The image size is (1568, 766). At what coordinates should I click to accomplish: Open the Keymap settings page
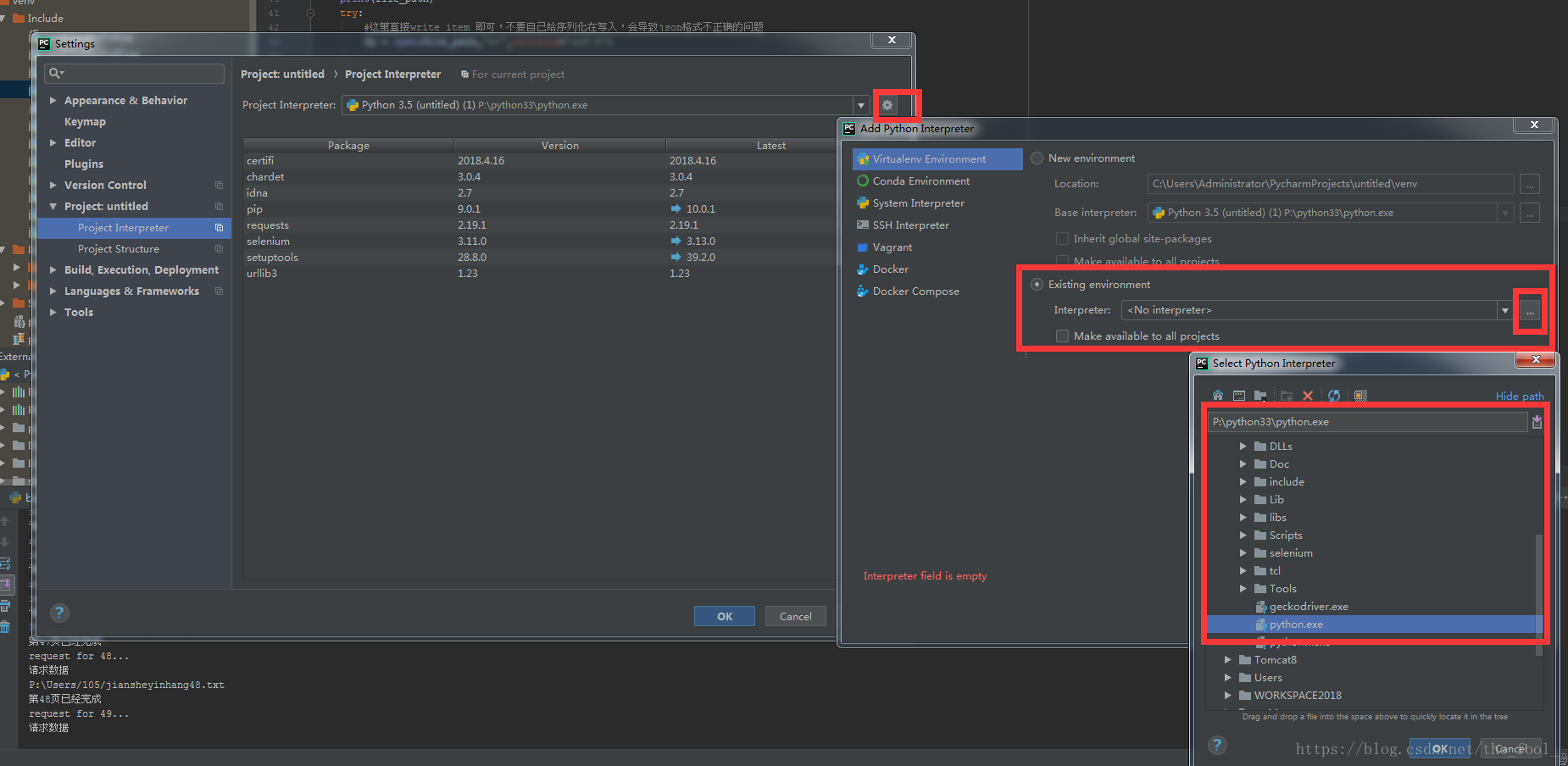[x=85, y=122]
